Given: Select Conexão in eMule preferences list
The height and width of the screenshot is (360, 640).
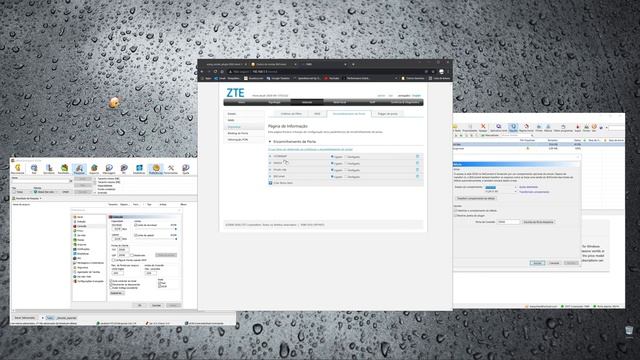Looking at the screenshot, I should tap(82, 226).
